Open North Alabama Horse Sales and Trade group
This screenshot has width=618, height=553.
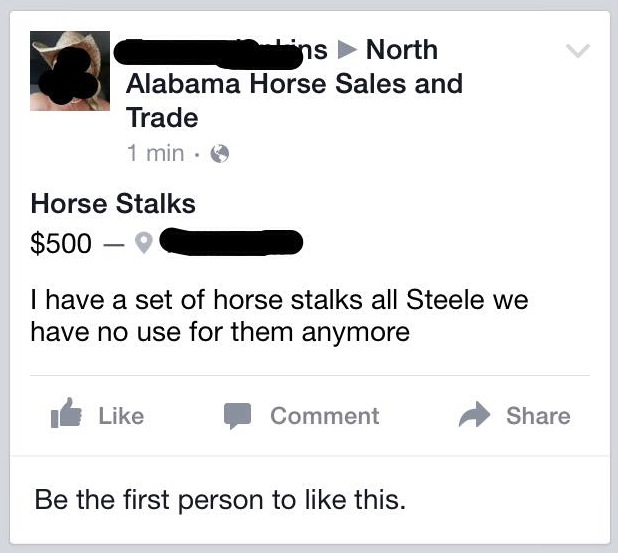click(x=294, y=84)
